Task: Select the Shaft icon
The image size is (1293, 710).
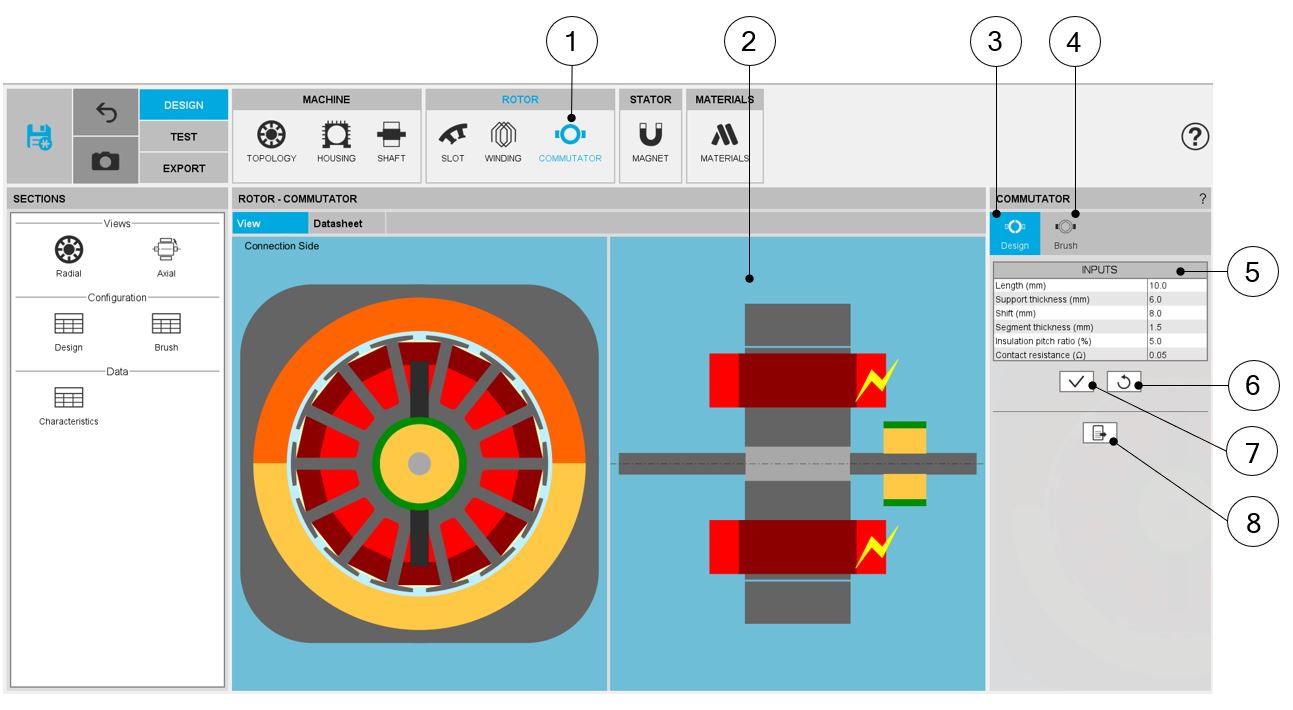Action: tap(389, 141)
